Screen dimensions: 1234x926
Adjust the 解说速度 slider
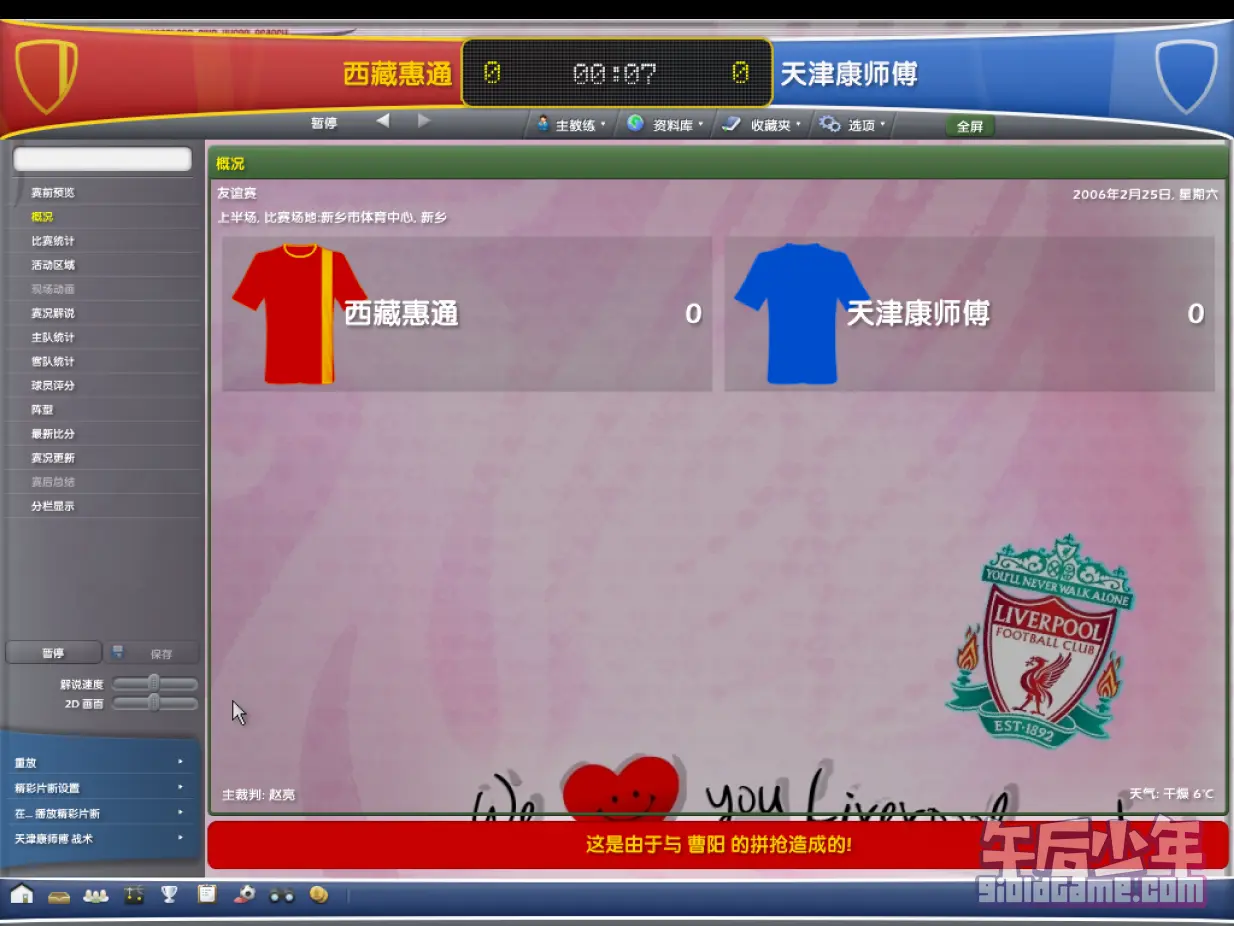click(154, 684)
